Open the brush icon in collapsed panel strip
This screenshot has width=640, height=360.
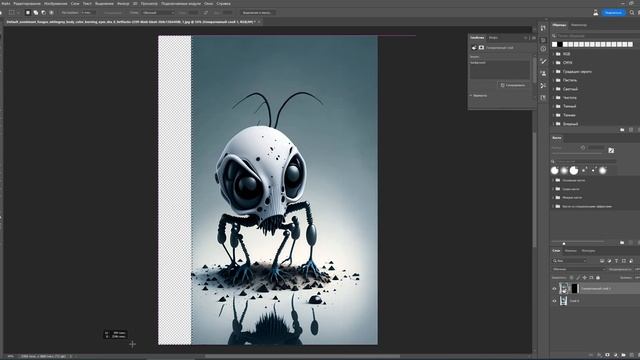[x=543, y=61]
